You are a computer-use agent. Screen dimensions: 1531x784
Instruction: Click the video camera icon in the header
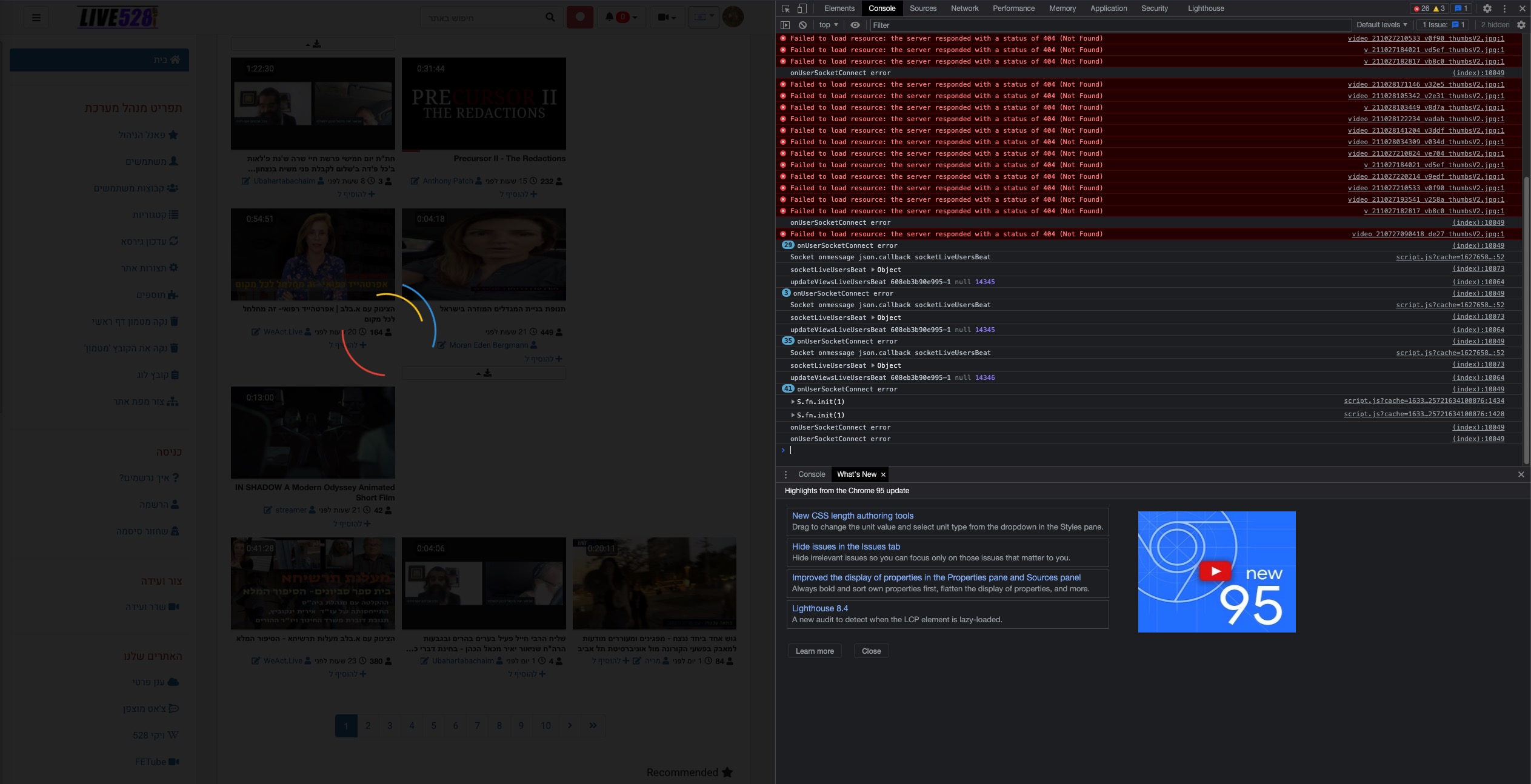pyautogui.click(x=664, y=17)
